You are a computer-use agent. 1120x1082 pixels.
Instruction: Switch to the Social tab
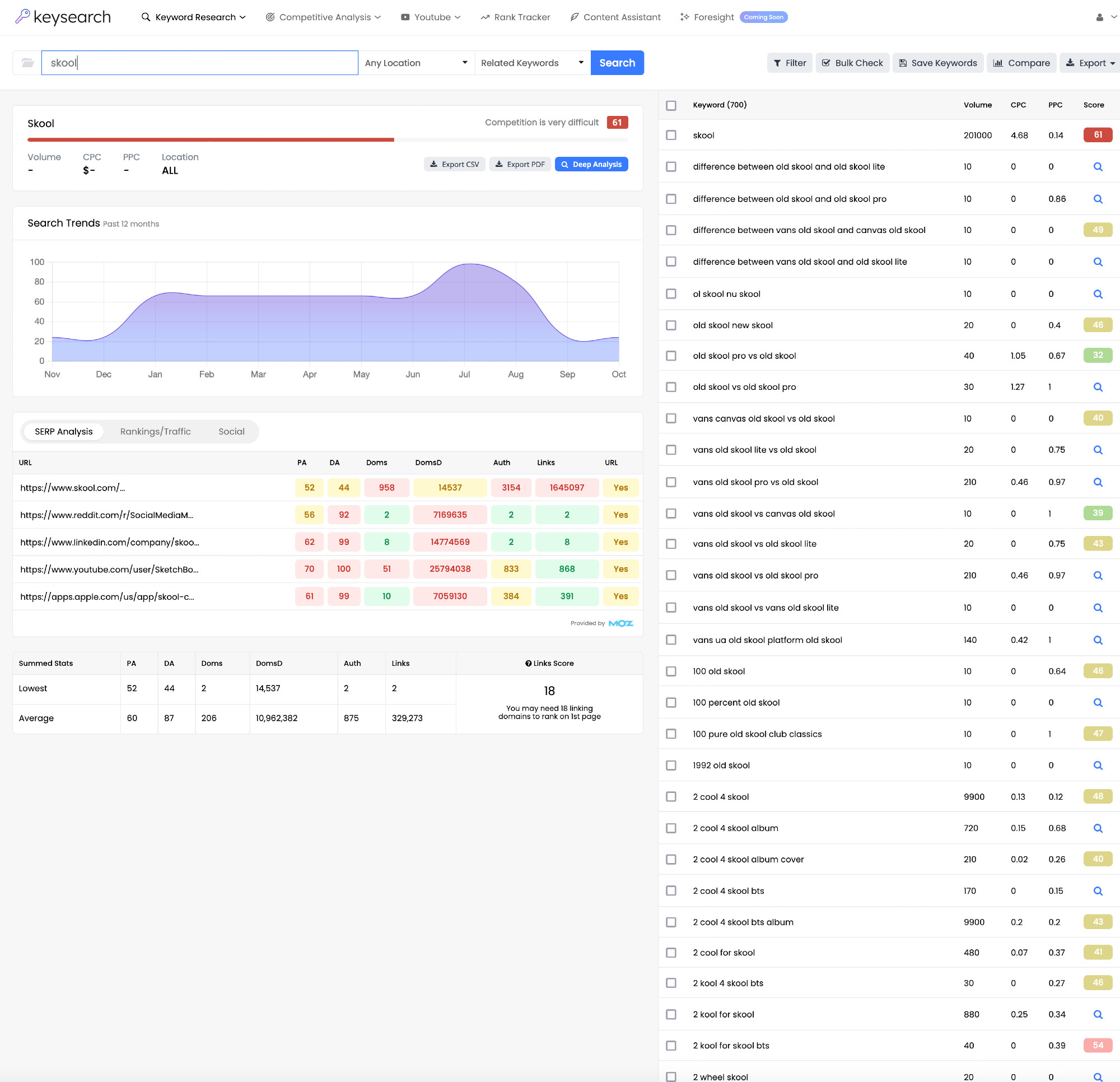coord(231,432)
